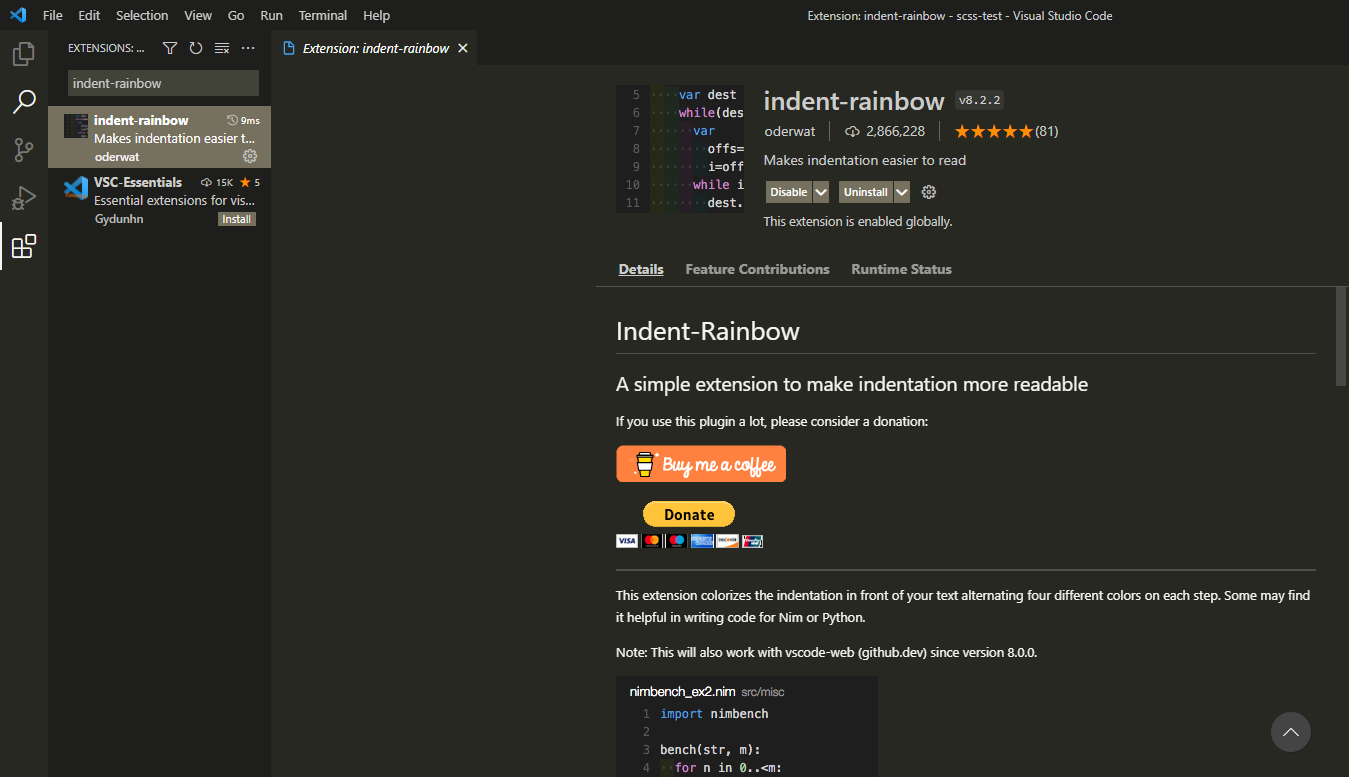Screen dimensions: 1349x777
Task: Open the Terminal menu
Action: pos(323,15)
